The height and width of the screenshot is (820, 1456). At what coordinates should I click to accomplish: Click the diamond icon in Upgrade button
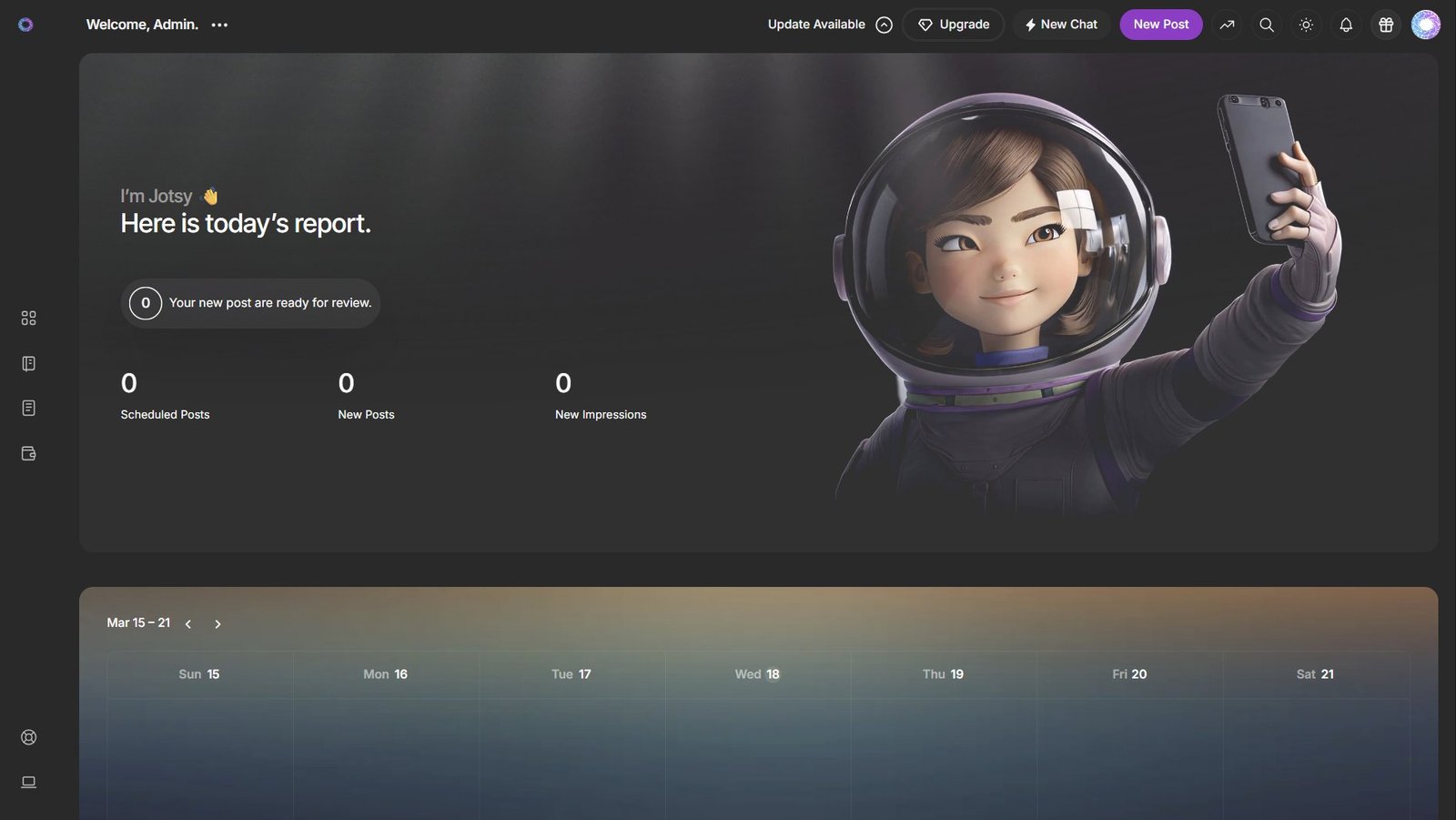925,25
